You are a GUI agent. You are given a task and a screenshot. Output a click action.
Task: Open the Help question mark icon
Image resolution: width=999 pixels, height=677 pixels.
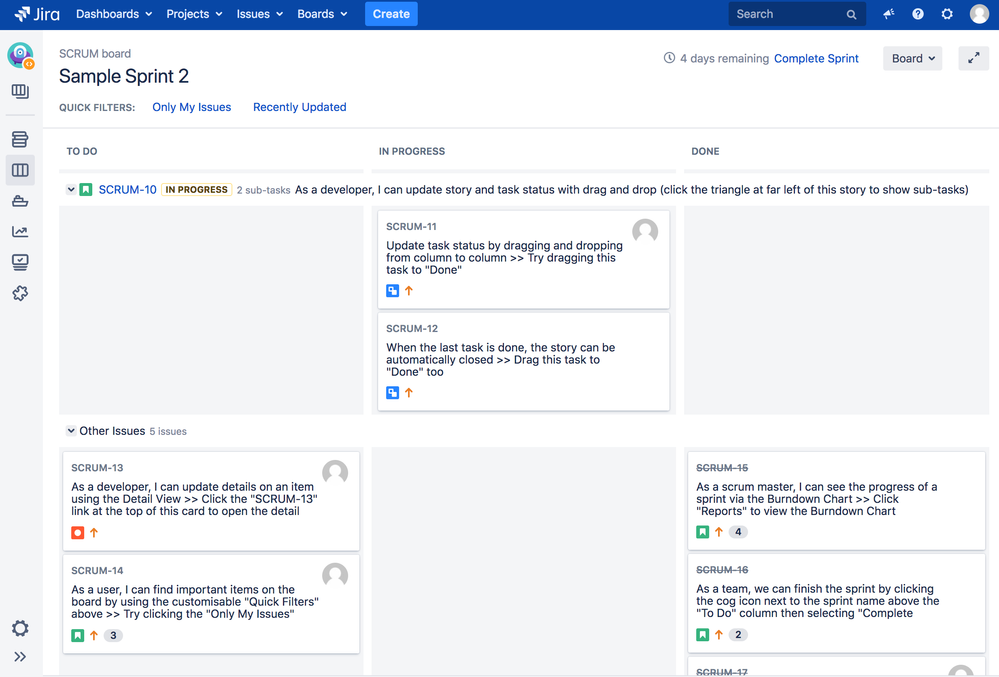pyautogui.click(x=917, y=14)
